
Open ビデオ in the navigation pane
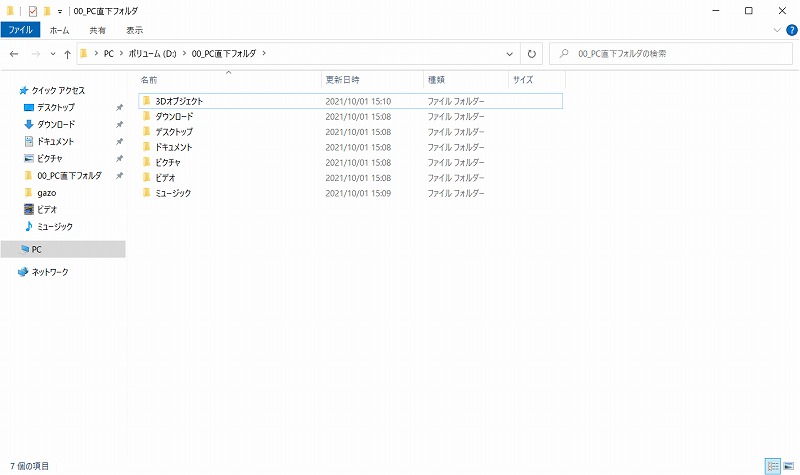pyautogui.click(x=47, y=210)
